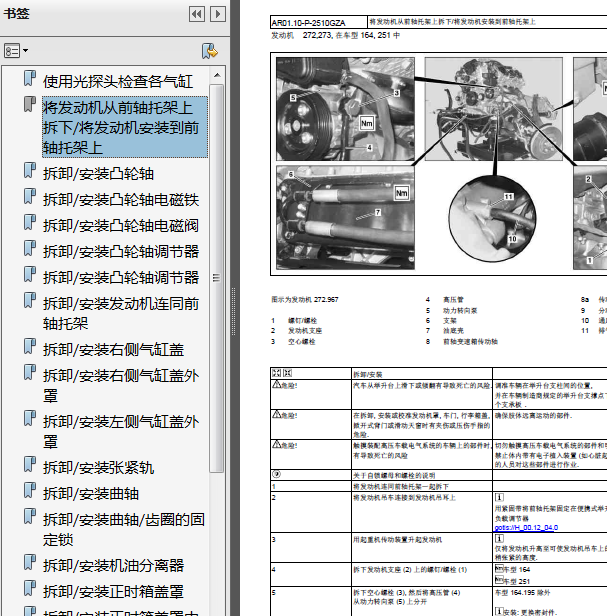This screenshot has height=616, width=607.
Task: Click bookmark icon beside 使用光探头检查各气缸
Action: (29, 78)
